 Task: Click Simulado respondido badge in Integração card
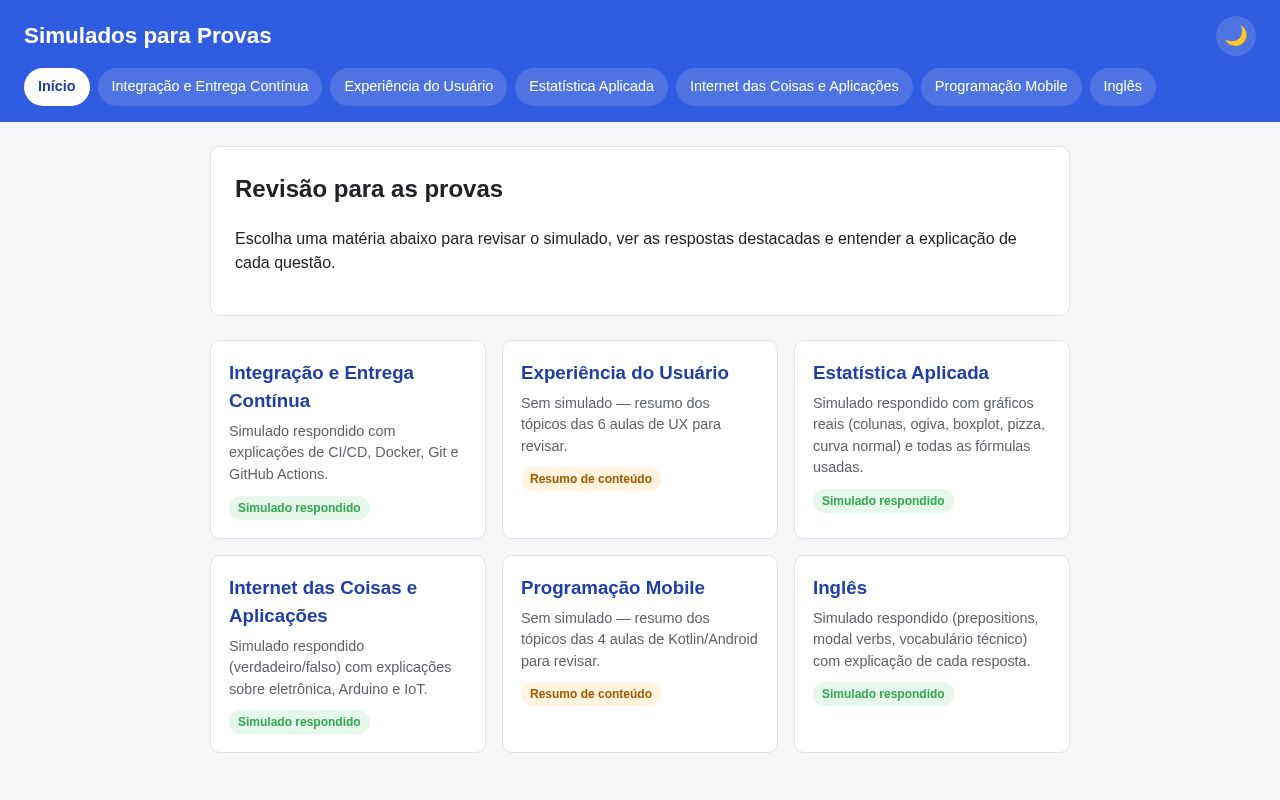[299, 508]
